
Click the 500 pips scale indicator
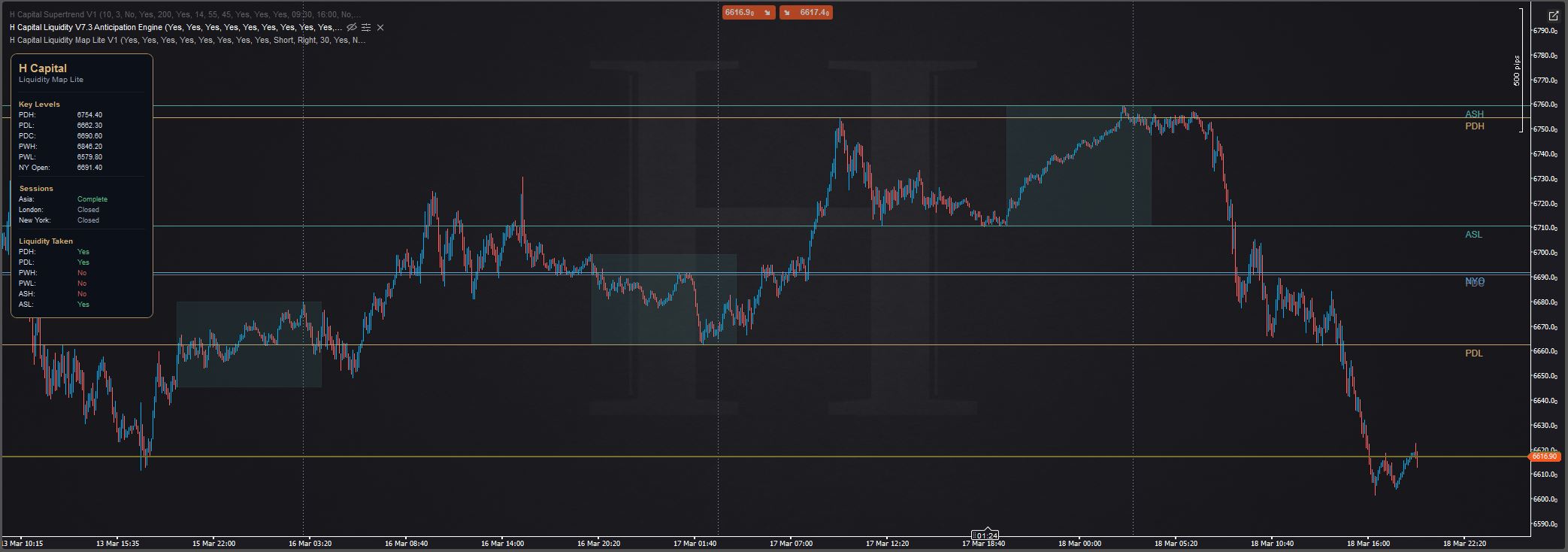click(x=1517, y=70)
